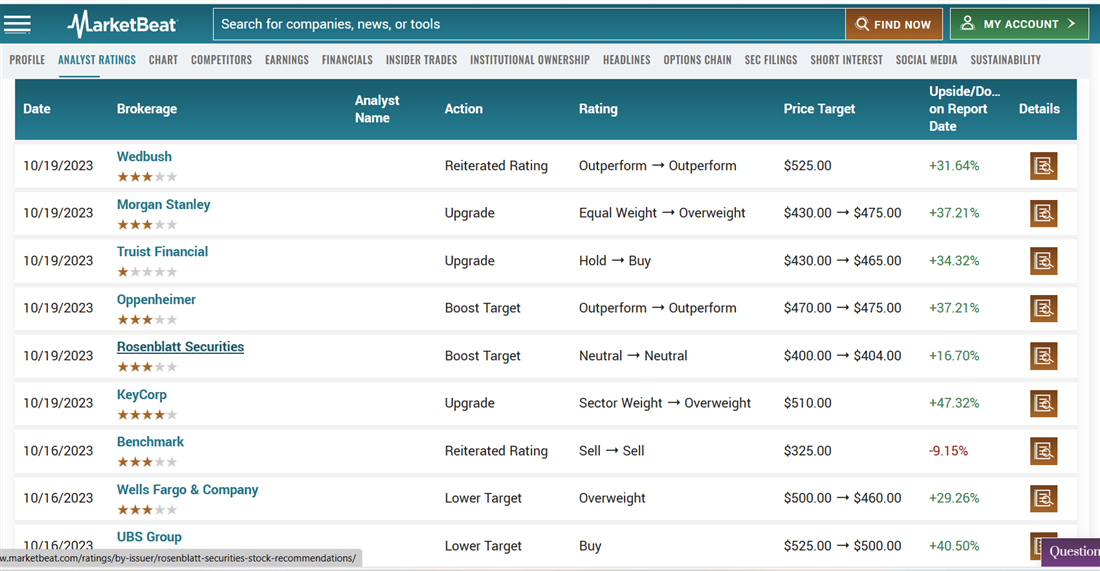Viewport: 1100px width, 571px height.
Task: Open the Rosenblatt Securities brokerage link
Action: coord(180,347)
